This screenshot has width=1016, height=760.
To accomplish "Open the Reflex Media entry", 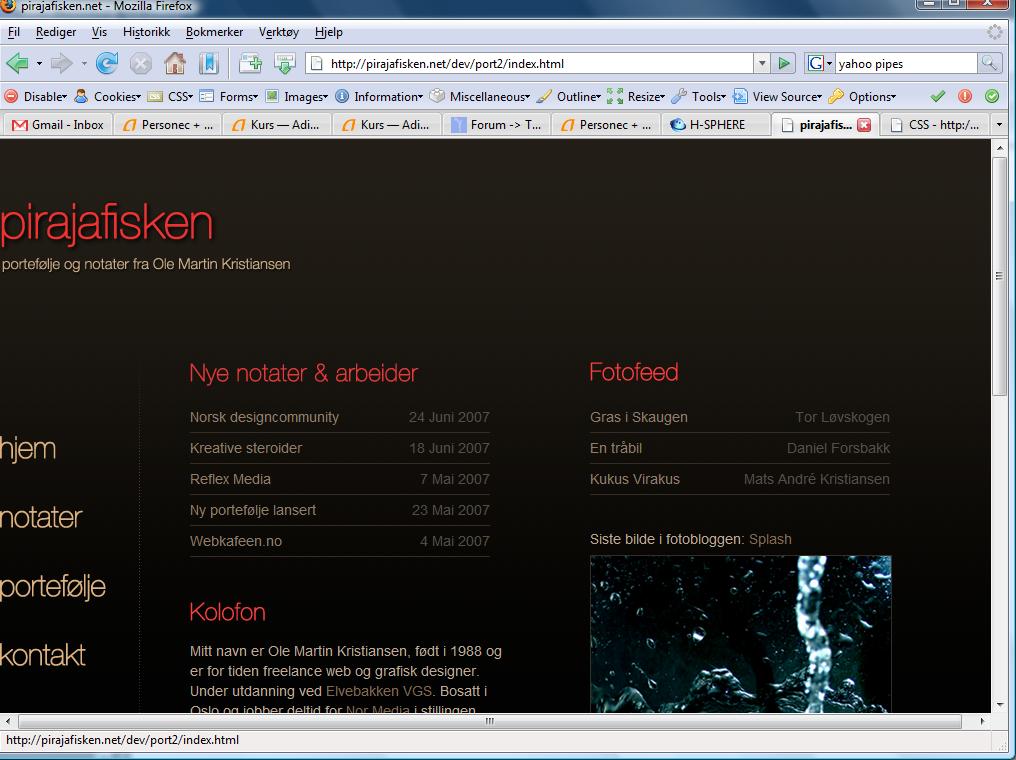I will pos(230,479).
